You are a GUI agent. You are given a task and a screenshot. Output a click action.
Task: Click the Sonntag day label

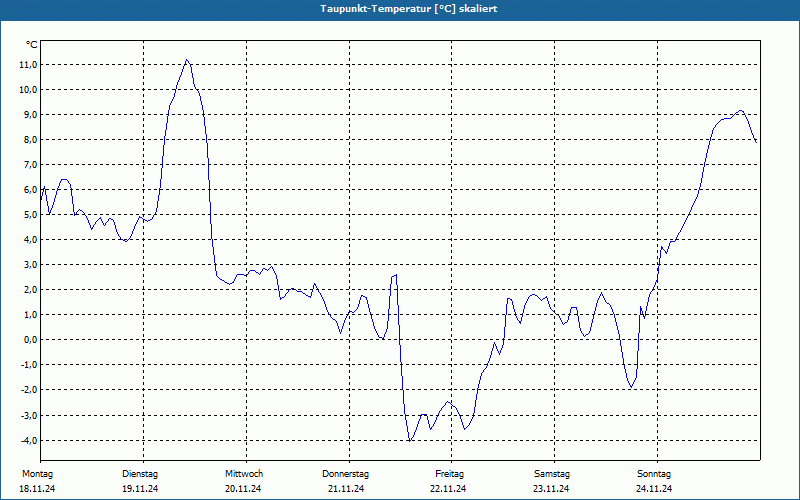(x=654, y=474)
